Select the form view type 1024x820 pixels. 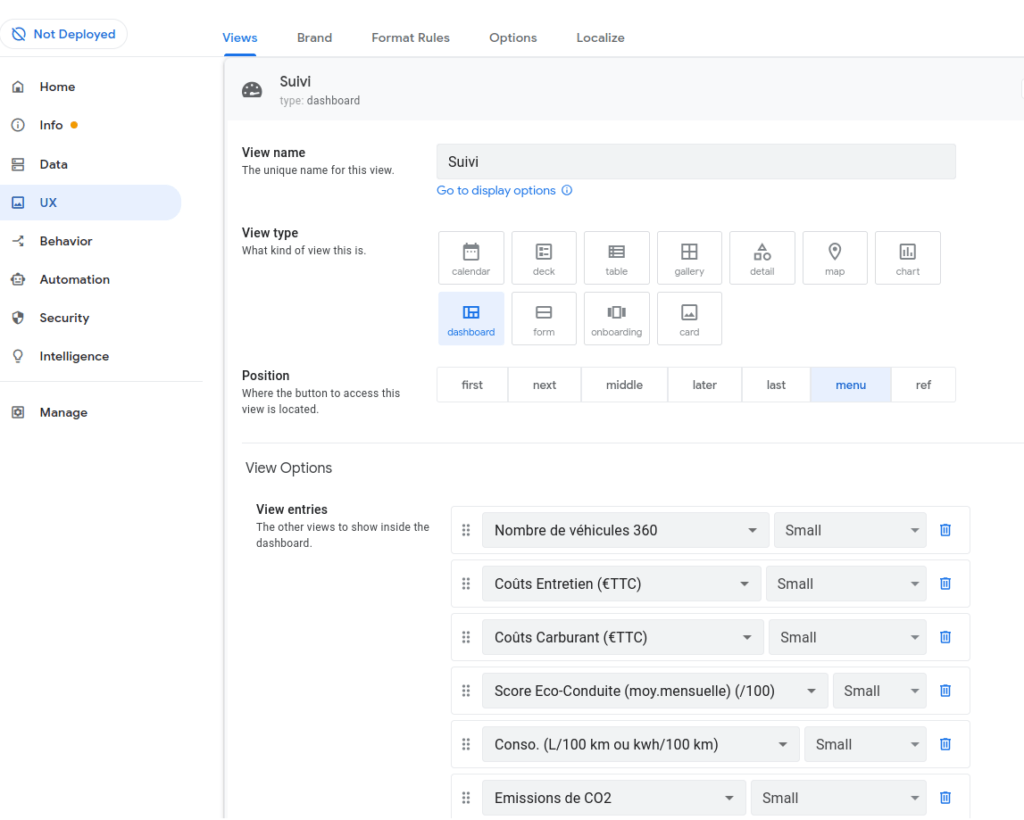pyautogui.click(x=544, y=319)
